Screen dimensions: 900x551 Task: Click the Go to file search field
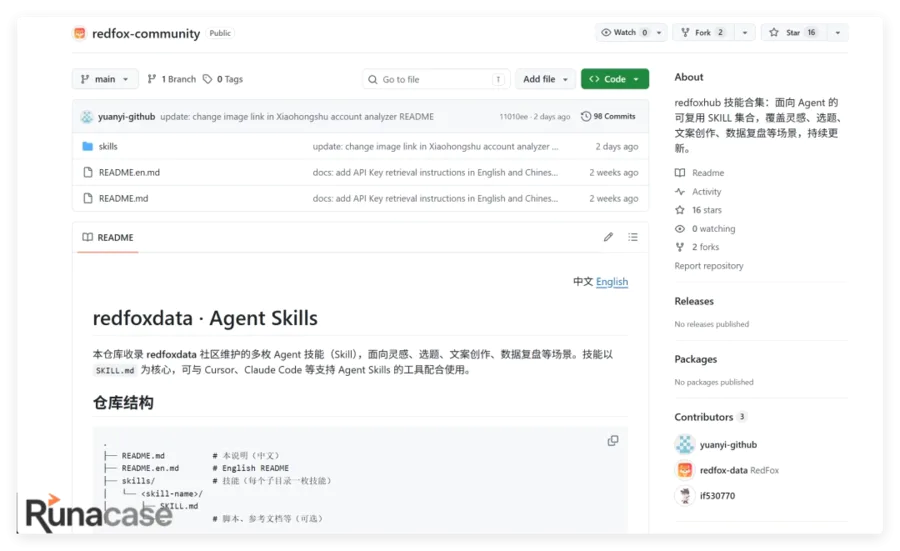436,79
